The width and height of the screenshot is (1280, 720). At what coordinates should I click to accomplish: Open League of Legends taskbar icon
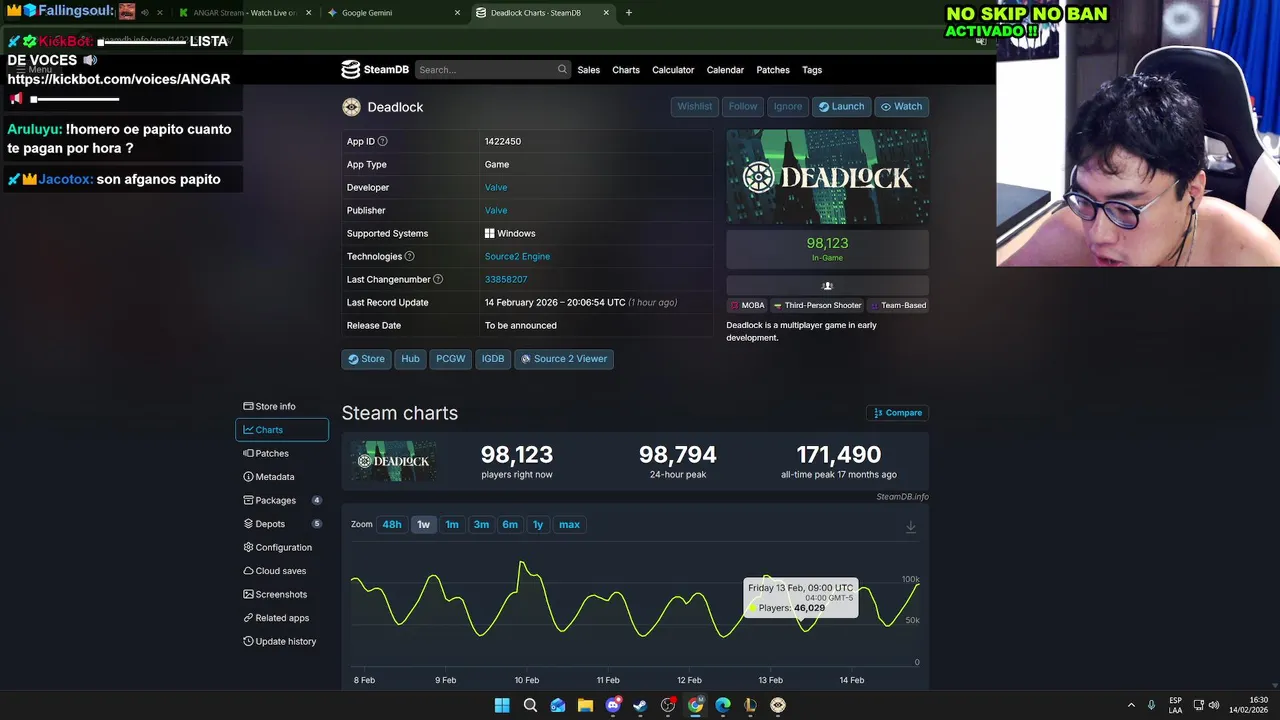tap(750, 705)
